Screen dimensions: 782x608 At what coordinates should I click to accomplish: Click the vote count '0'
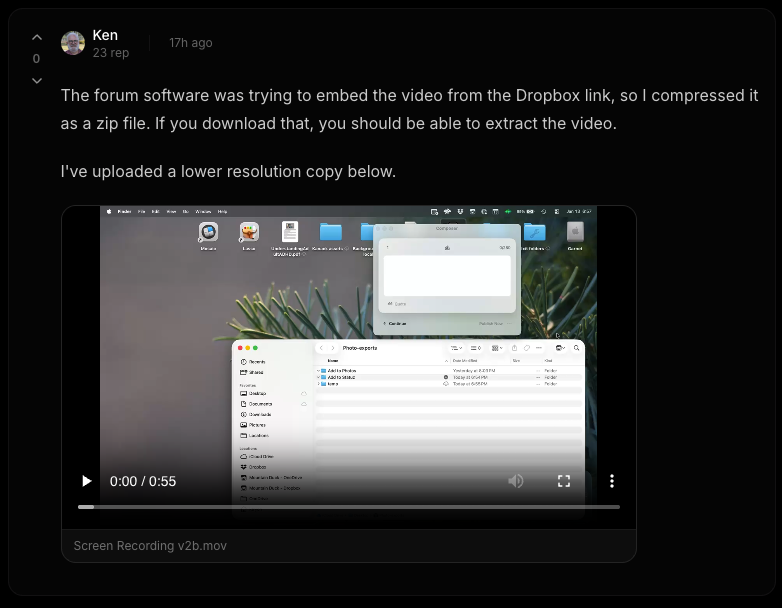click(36, 59)
